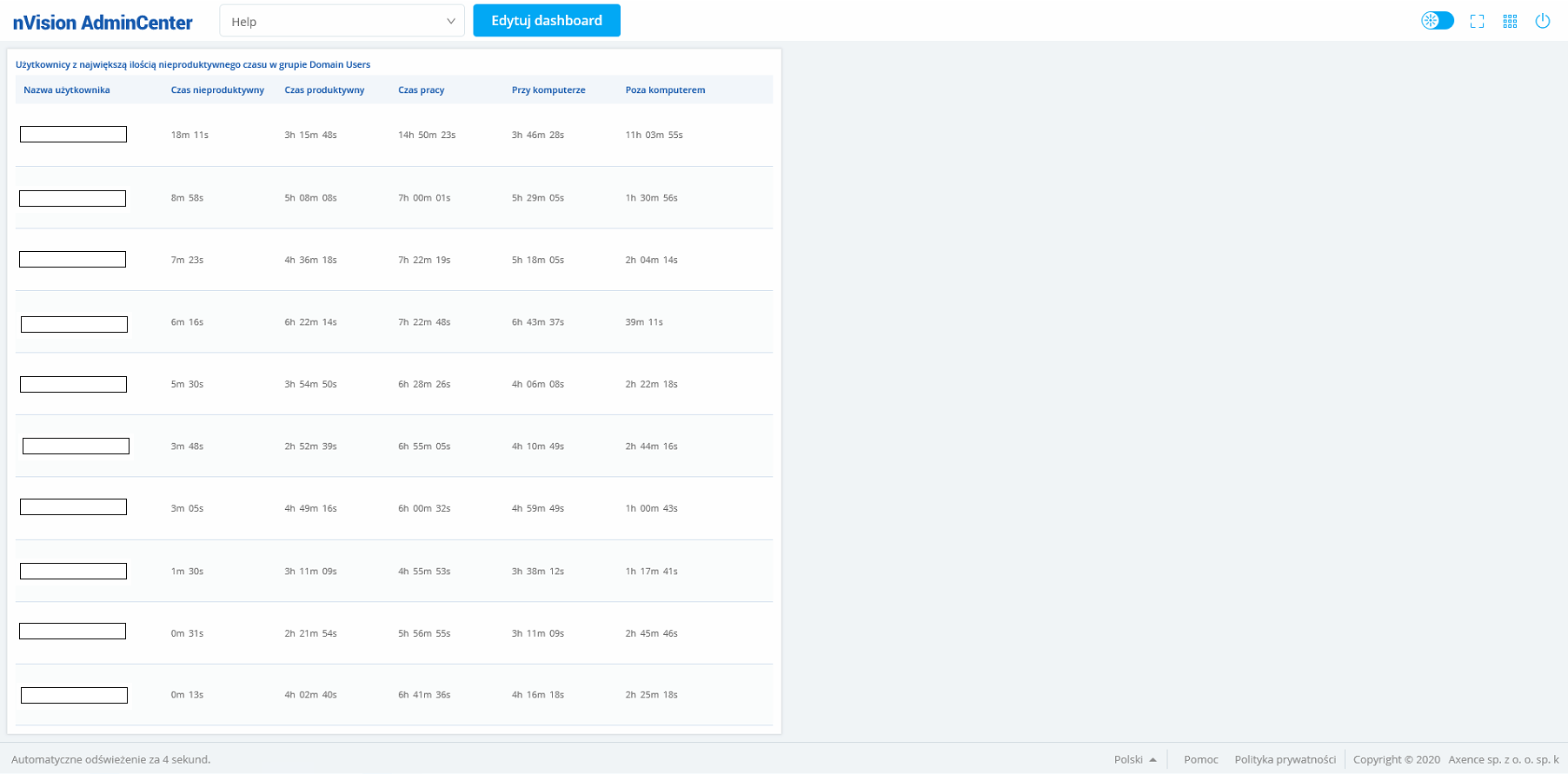The height and width of the screenshot is (774, 1568).
Task: Sort by Czas produktywny column header
Action: point(324,90)
